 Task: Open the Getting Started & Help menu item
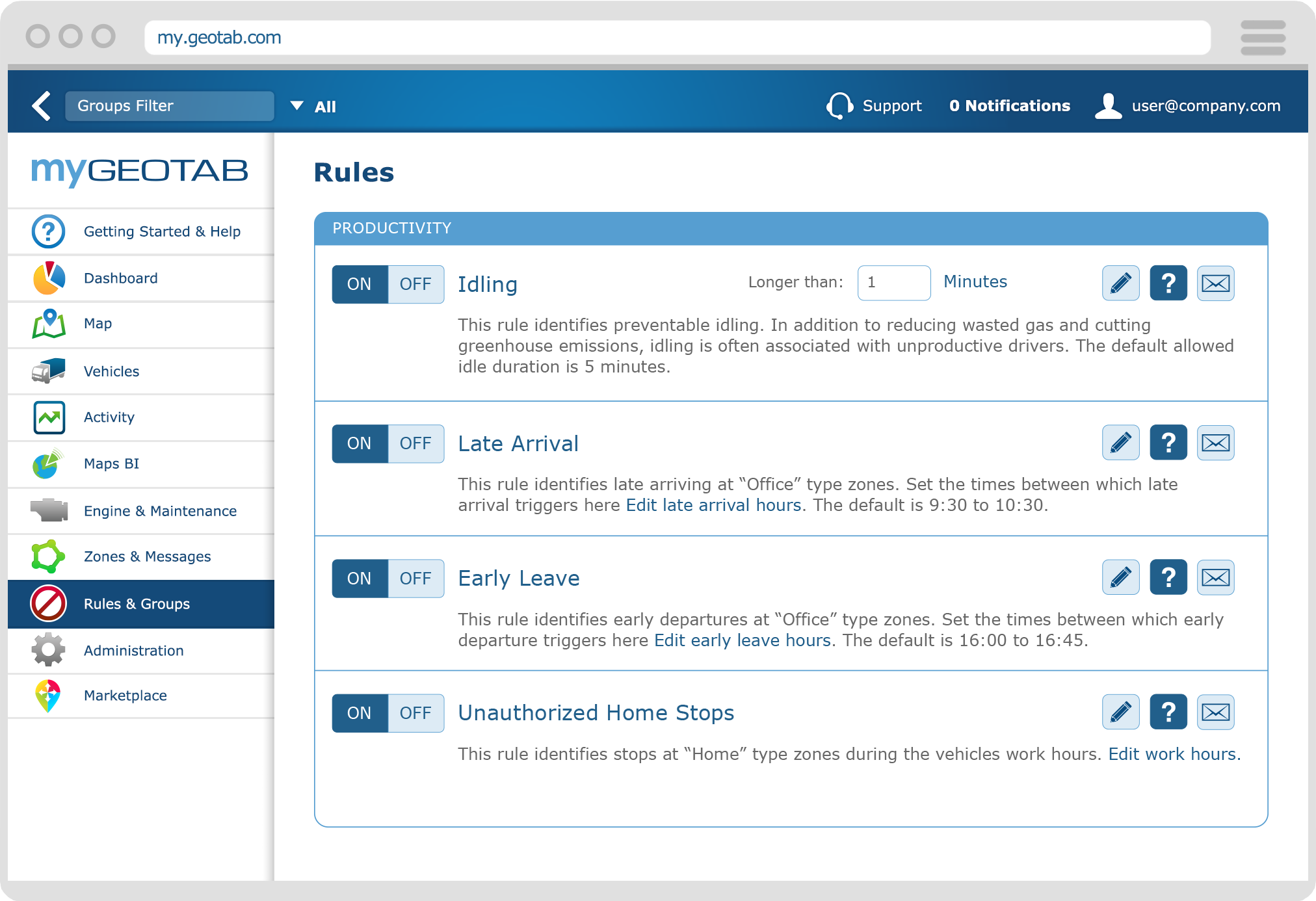[141, 231]
